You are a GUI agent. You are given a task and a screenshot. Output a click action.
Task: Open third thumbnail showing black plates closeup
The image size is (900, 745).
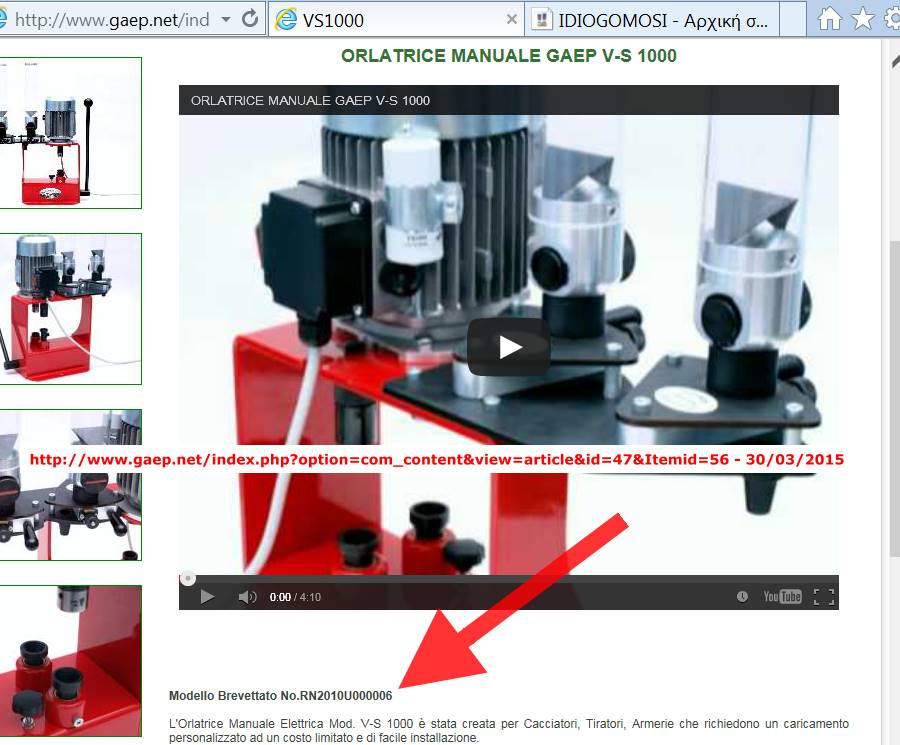tap(70, 485)
